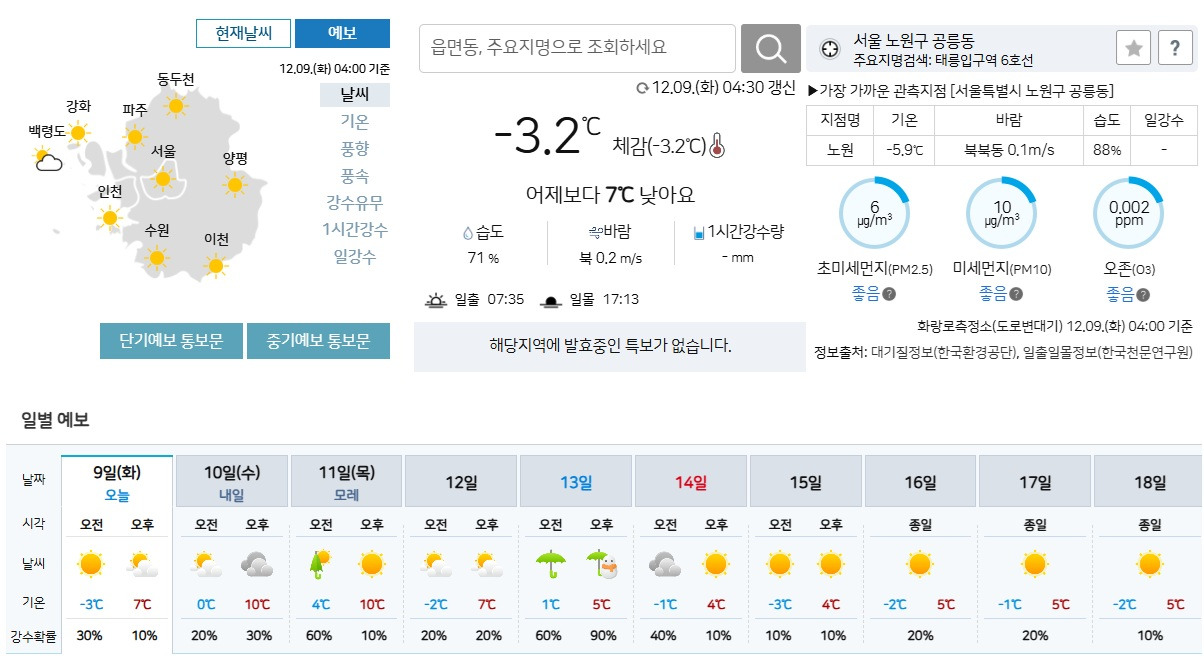
Task: Select the 기온 map layer
Action: pyautogui.click(x=355, y=122)
